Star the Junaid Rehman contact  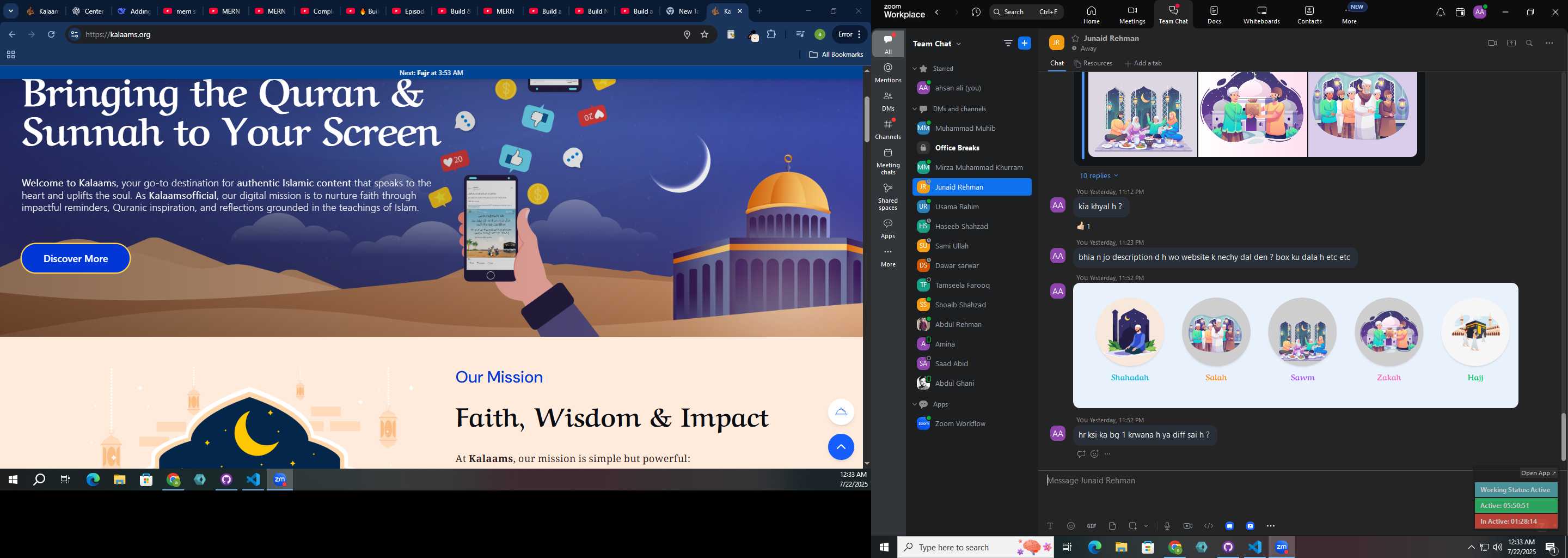click(x=1076, y=38)
